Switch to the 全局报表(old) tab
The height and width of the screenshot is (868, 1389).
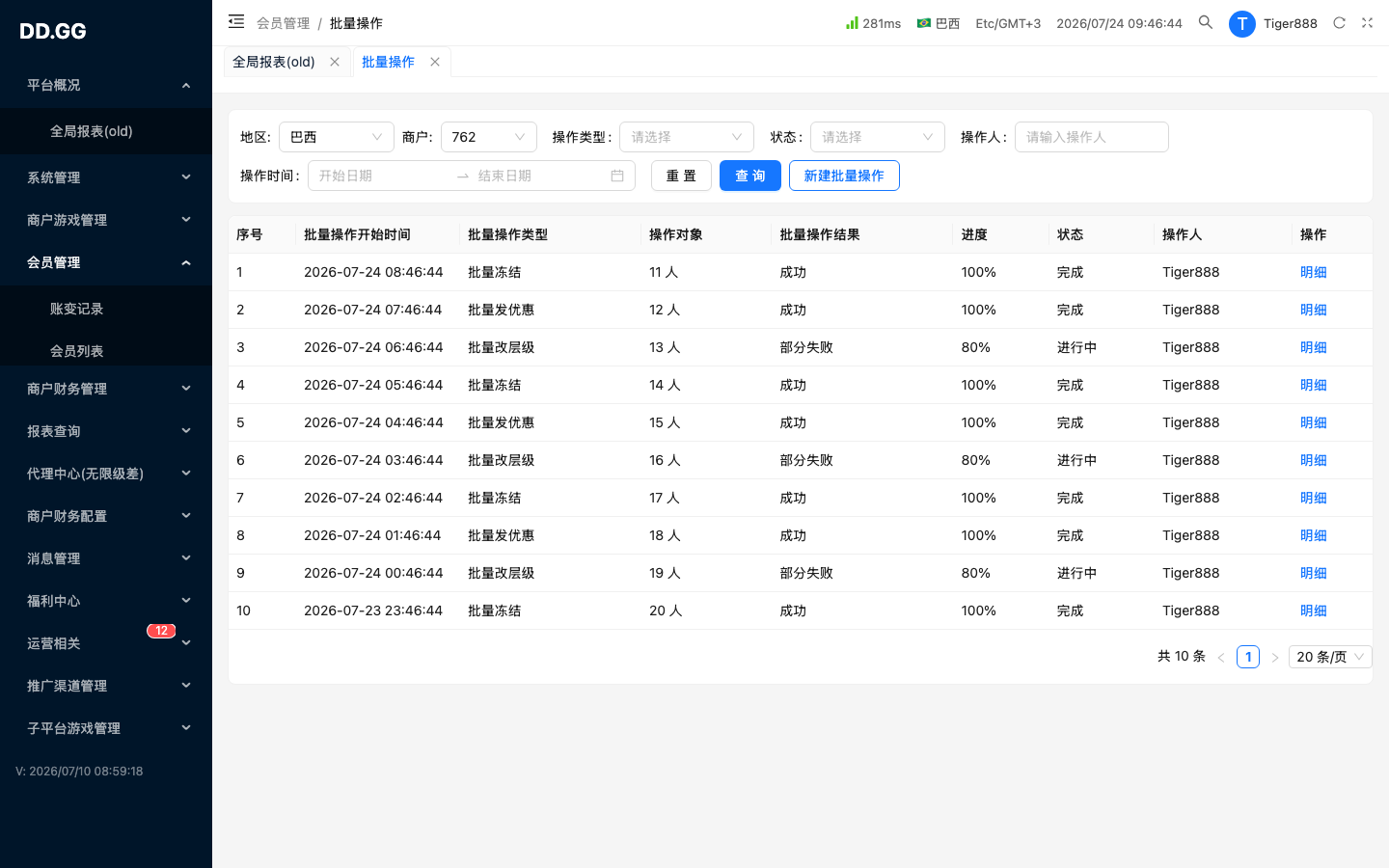274,62
